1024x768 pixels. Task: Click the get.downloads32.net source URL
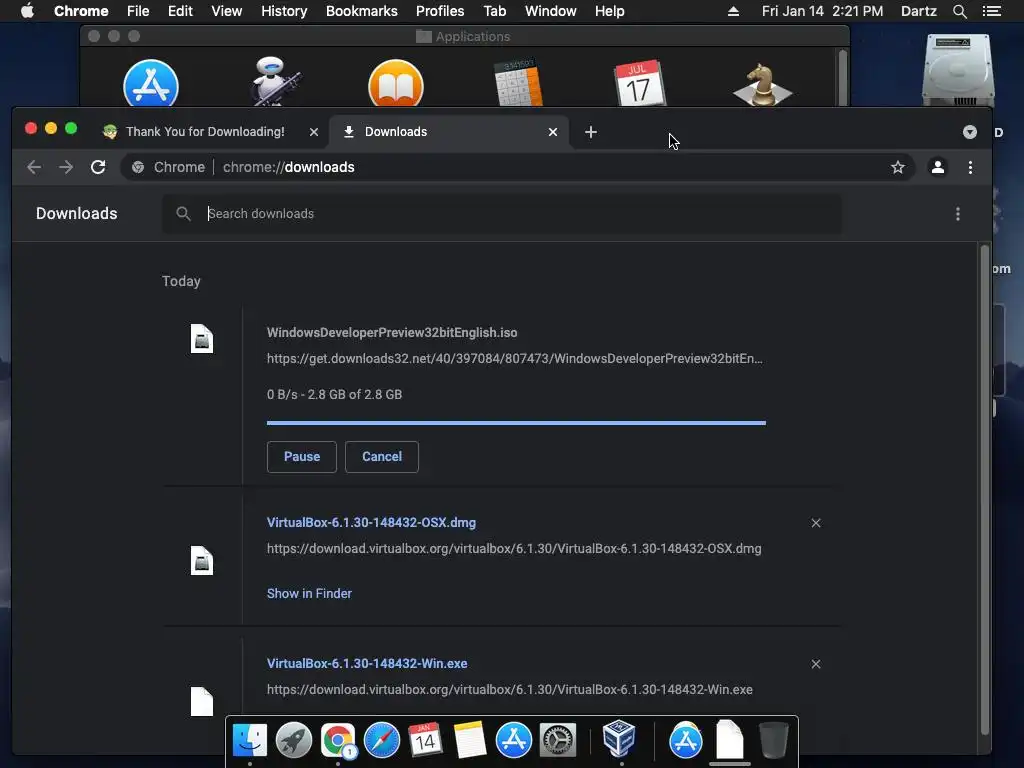click(x=515, y=359)
